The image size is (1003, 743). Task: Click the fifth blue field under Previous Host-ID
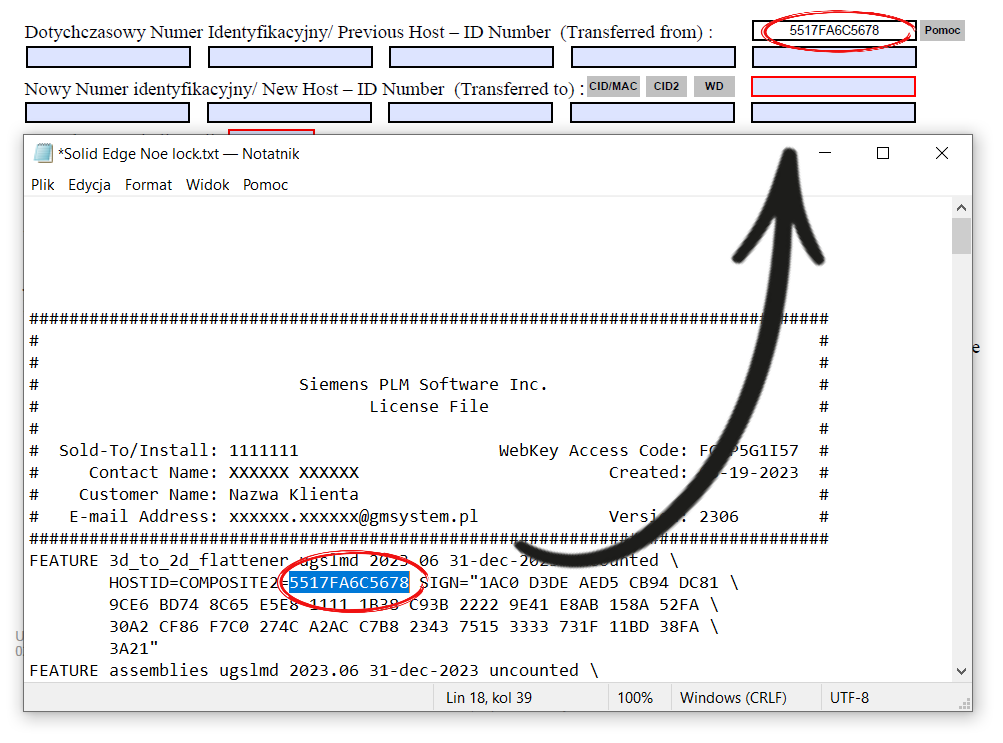click(x=834, y=57)
